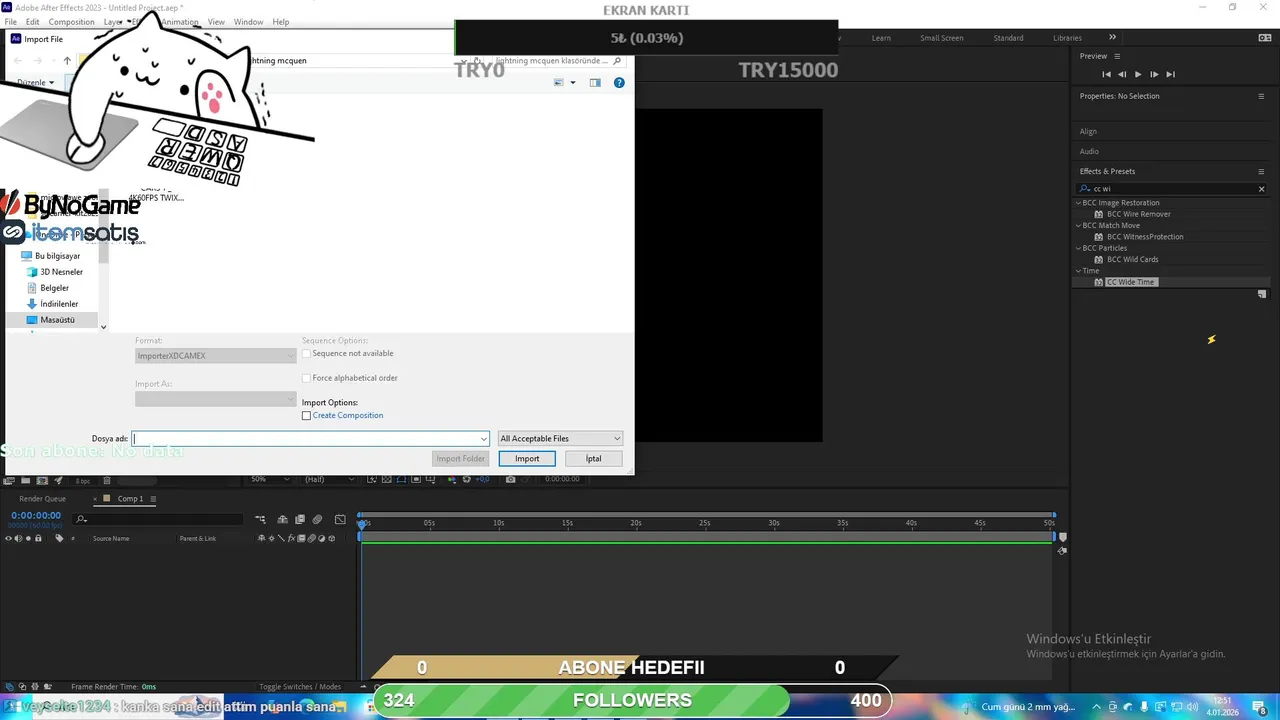Go up one folder level arrow
Viewport: 1280px width, 720px height.
(x=67, y=61)
